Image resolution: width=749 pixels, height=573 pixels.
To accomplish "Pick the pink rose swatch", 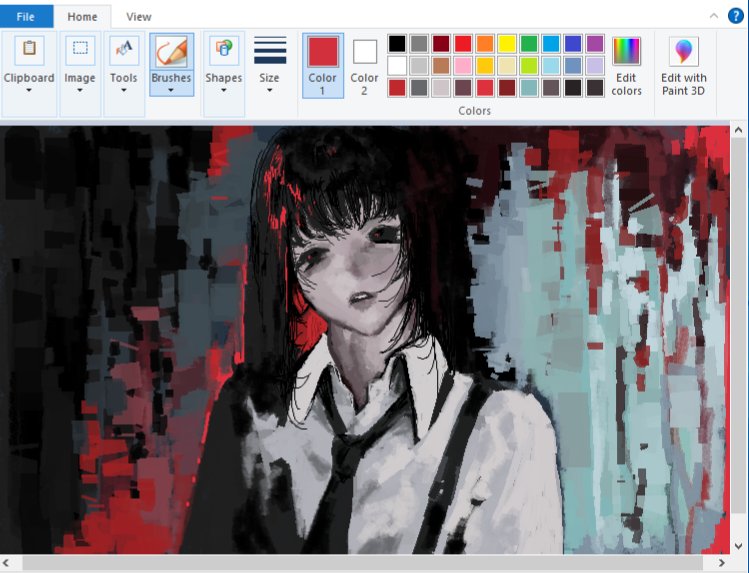I will click(x=463, y=65).
